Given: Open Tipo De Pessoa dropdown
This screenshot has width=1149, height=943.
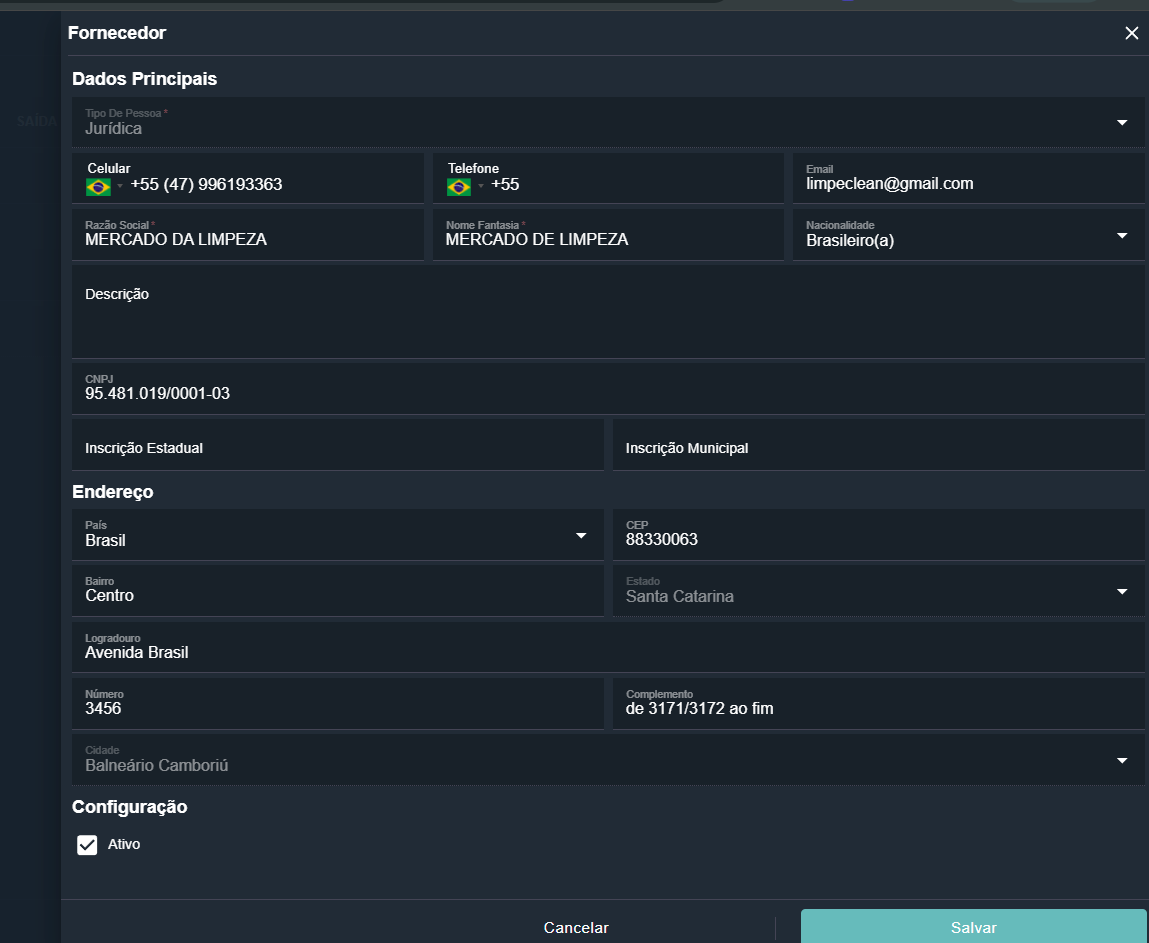Looking at the screenshot, I should 608,122.
